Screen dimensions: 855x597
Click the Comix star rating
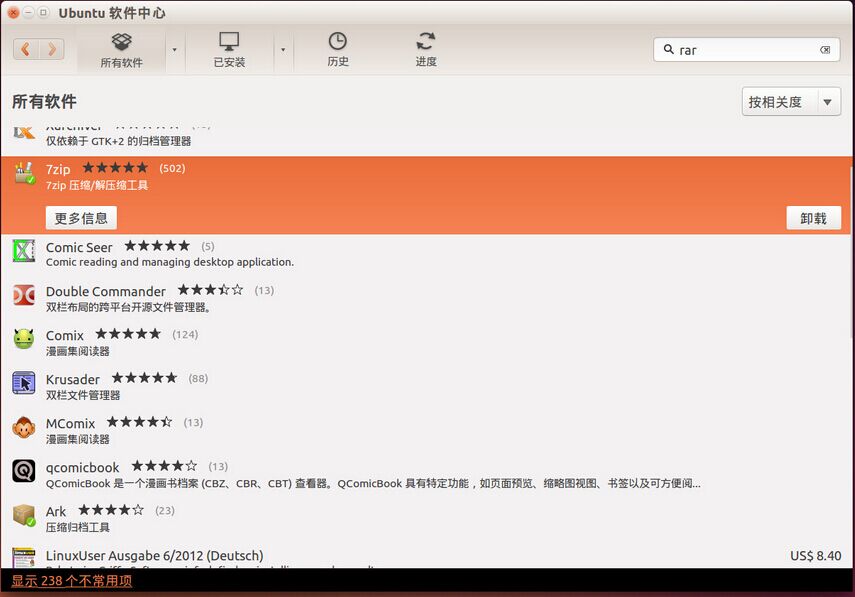click(x=128, y=334)
